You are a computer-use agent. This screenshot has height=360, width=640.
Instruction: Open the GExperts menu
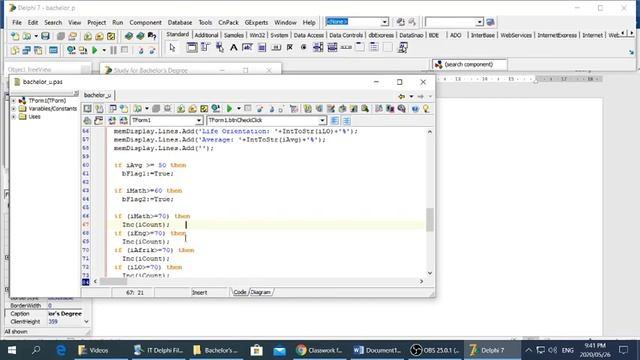coord(256,22)
